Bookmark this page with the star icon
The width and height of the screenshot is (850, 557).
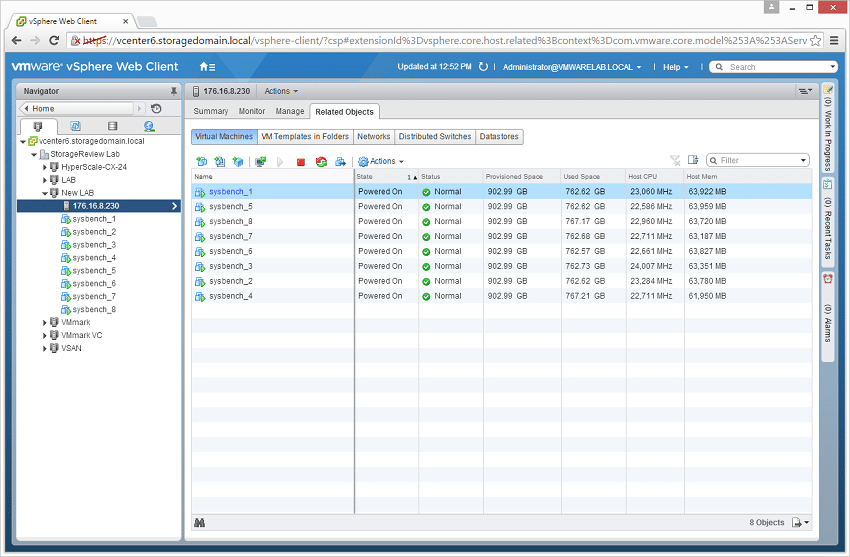pos(815,41)
